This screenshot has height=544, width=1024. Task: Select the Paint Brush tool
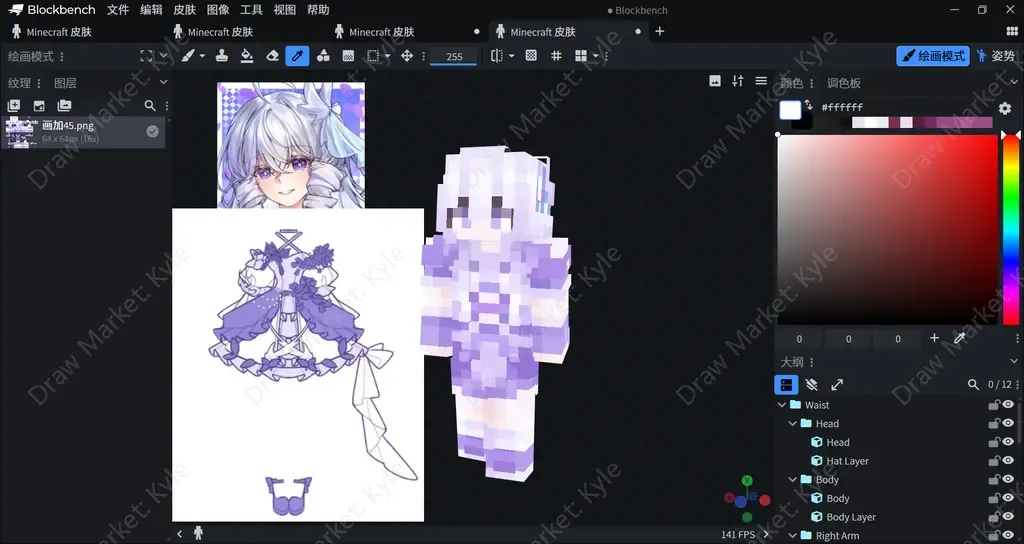pos(188,56)
